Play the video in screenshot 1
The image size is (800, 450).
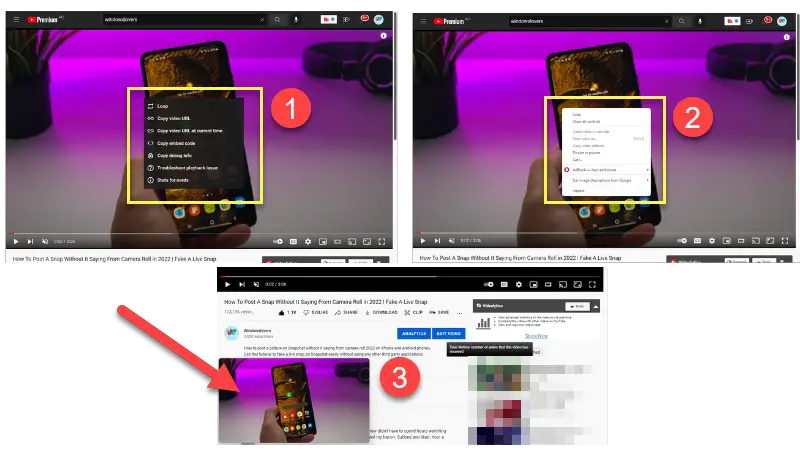[16, 241]
